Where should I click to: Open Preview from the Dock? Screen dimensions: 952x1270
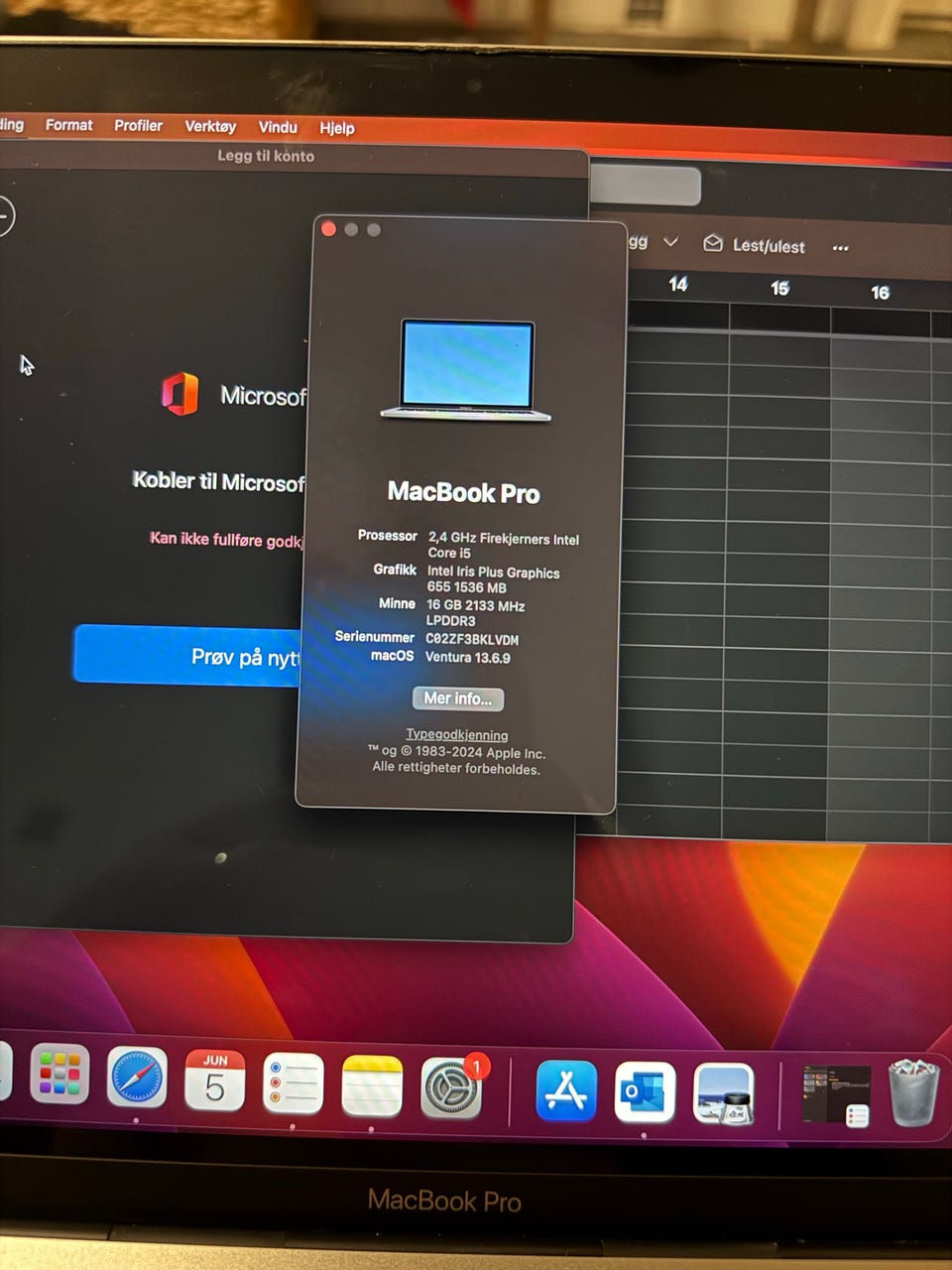coord(724,1094)
